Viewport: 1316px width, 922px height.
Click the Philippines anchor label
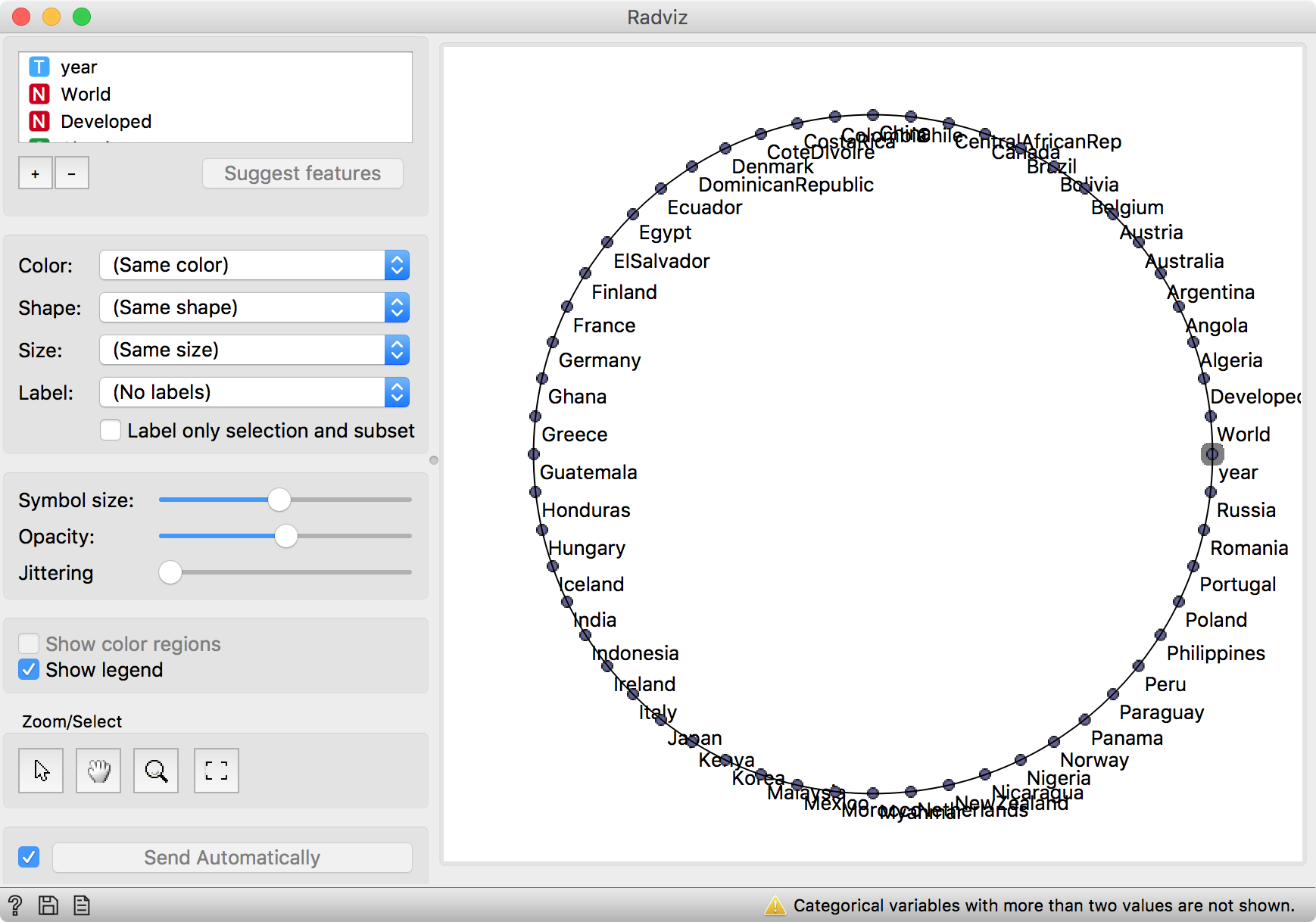pos(1215,653)
